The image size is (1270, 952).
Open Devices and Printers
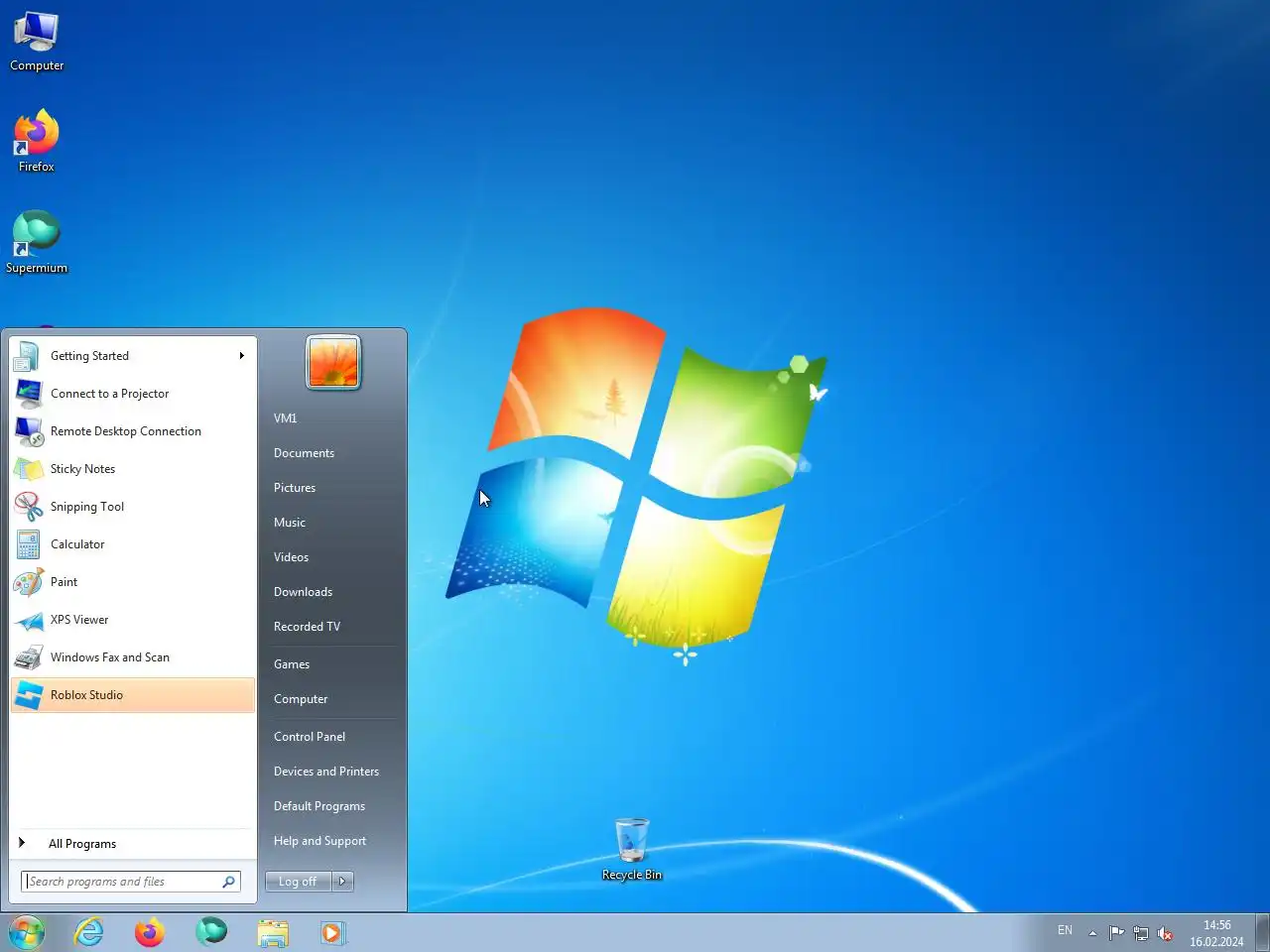pos(326,772)
